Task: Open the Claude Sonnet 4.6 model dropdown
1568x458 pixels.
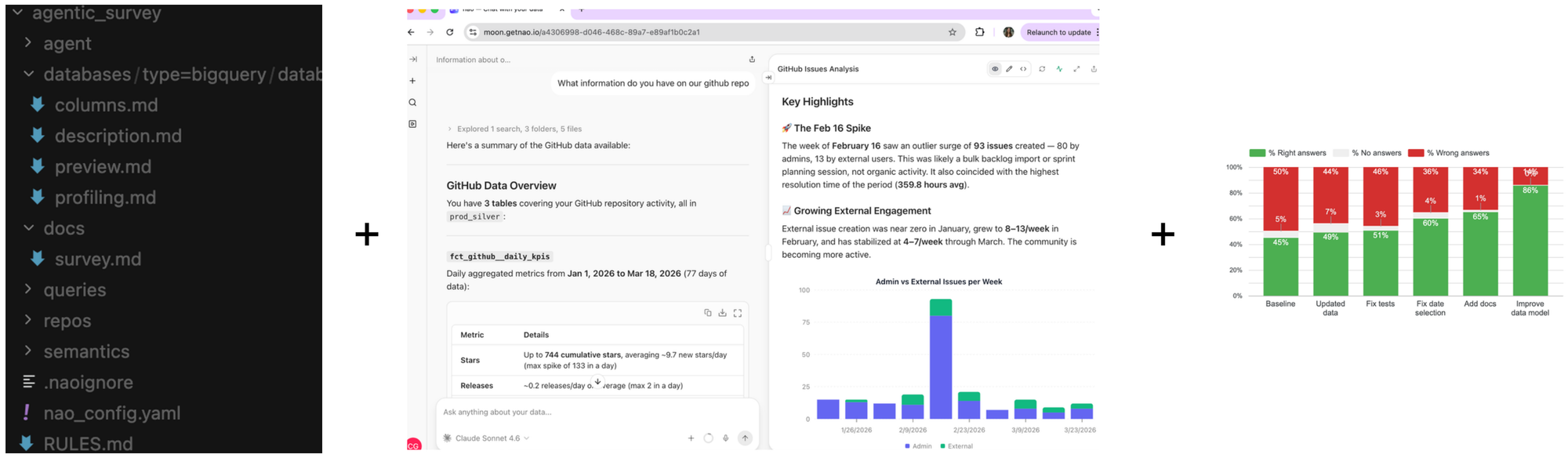Action: tap(486, 438)
